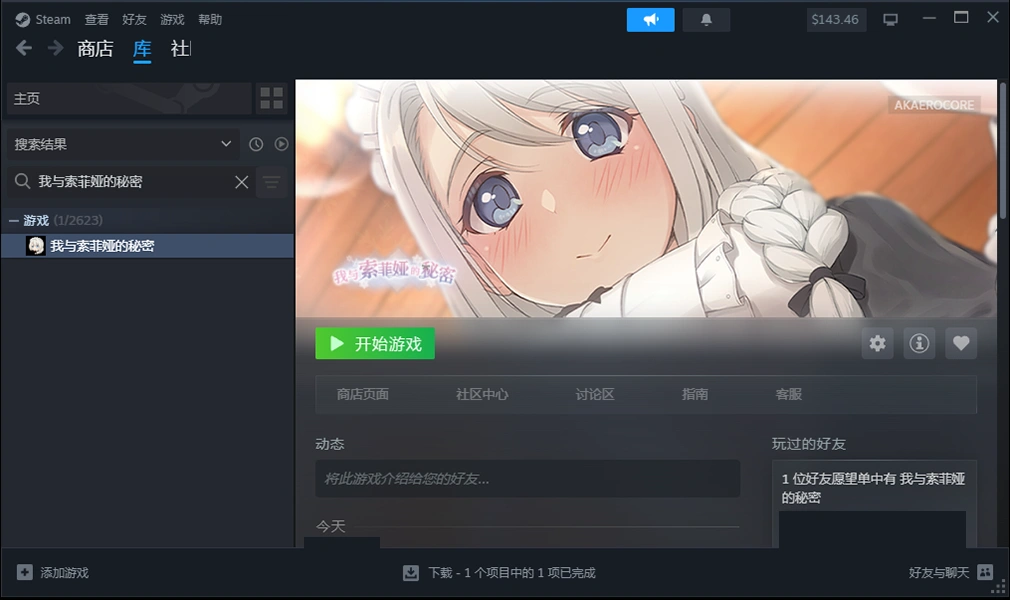Open the 客服 link

coord(788,394)
